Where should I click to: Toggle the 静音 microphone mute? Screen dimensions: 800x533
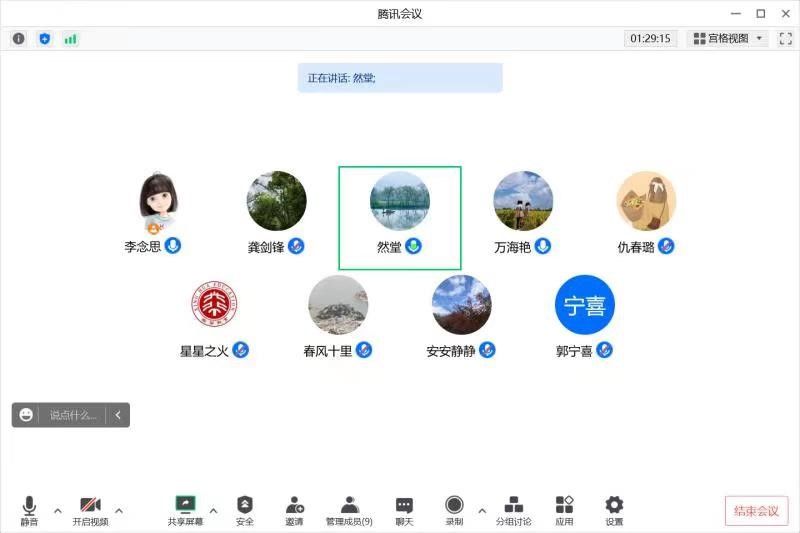point(29,510)
